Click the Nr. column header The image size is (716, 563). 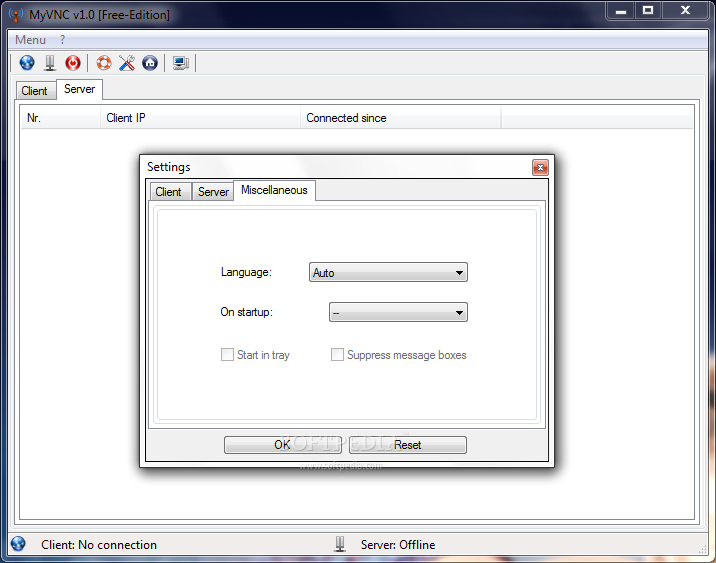coord(60,118)
